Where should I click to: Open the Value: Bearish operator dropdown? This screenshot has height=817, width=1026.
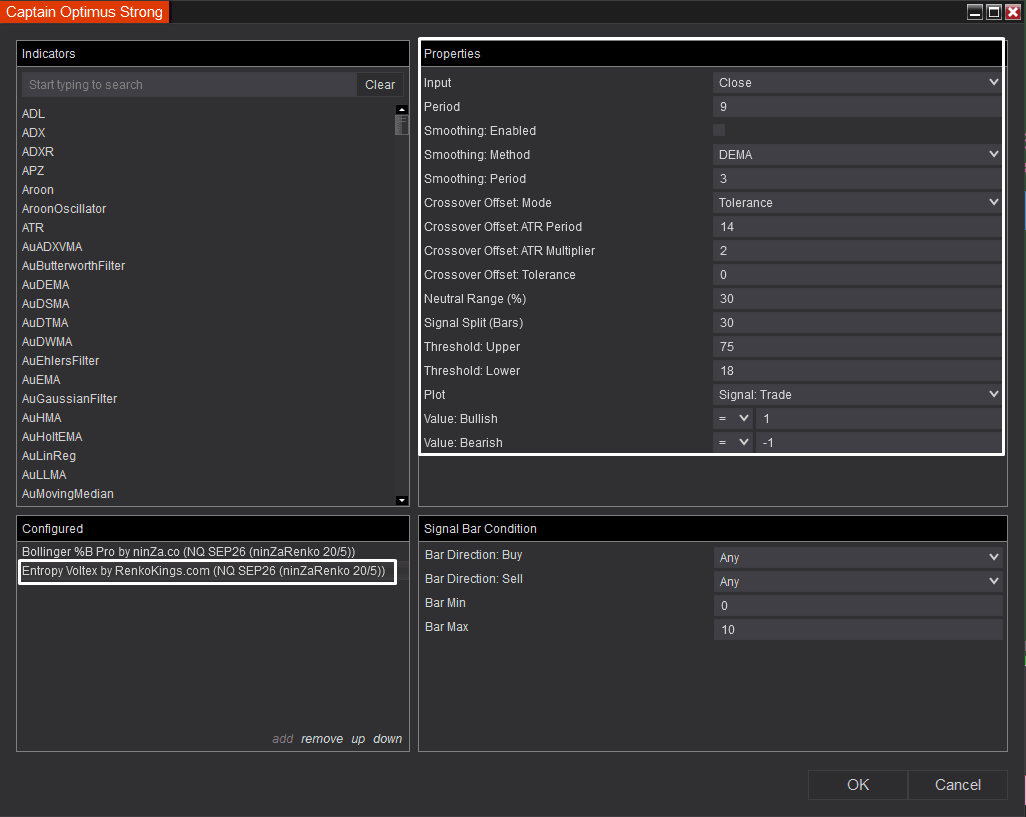click(732, 443)
